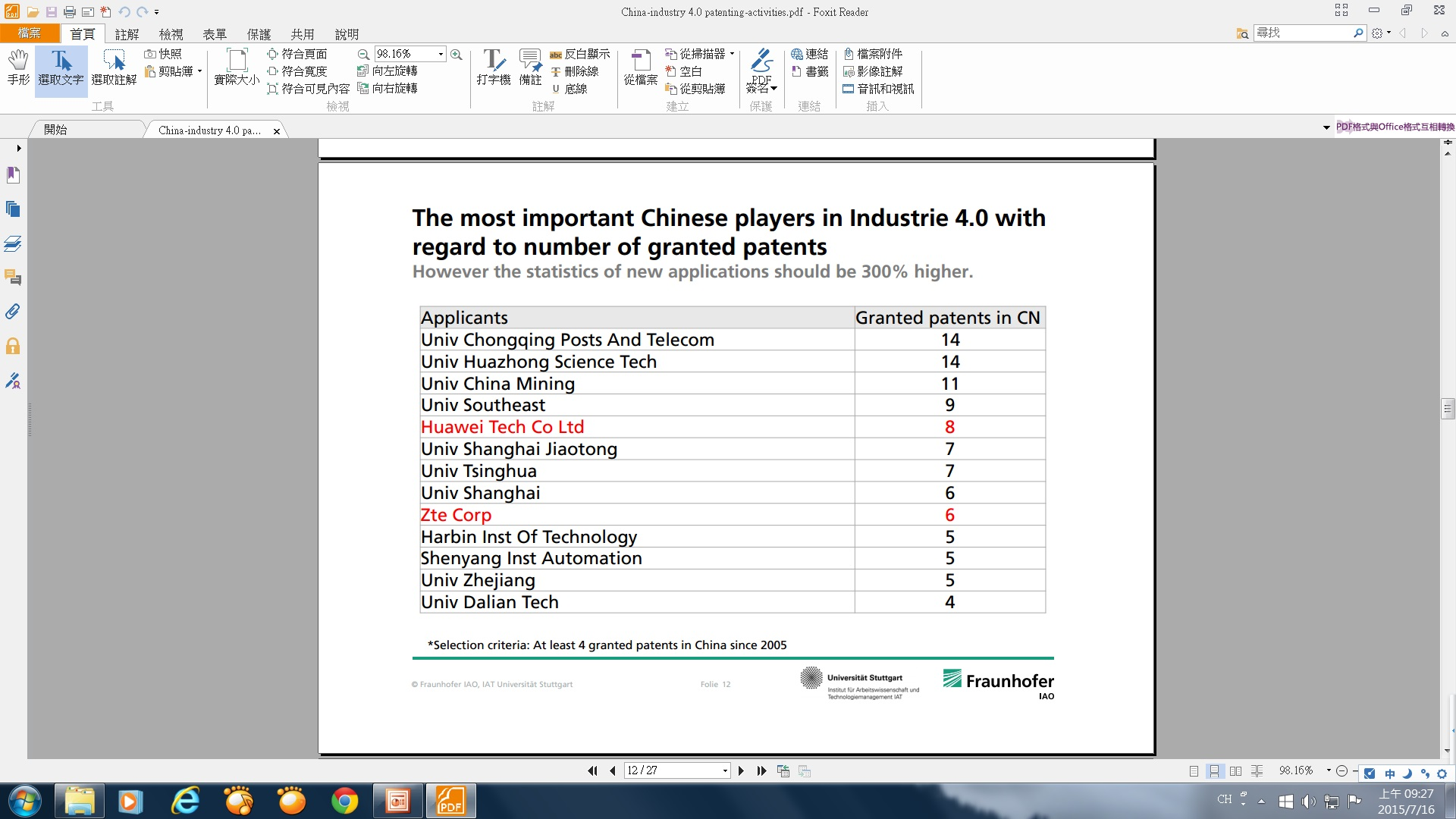Create PDF From Clipboard (從剪貼簿)

[x=695, y=89]
